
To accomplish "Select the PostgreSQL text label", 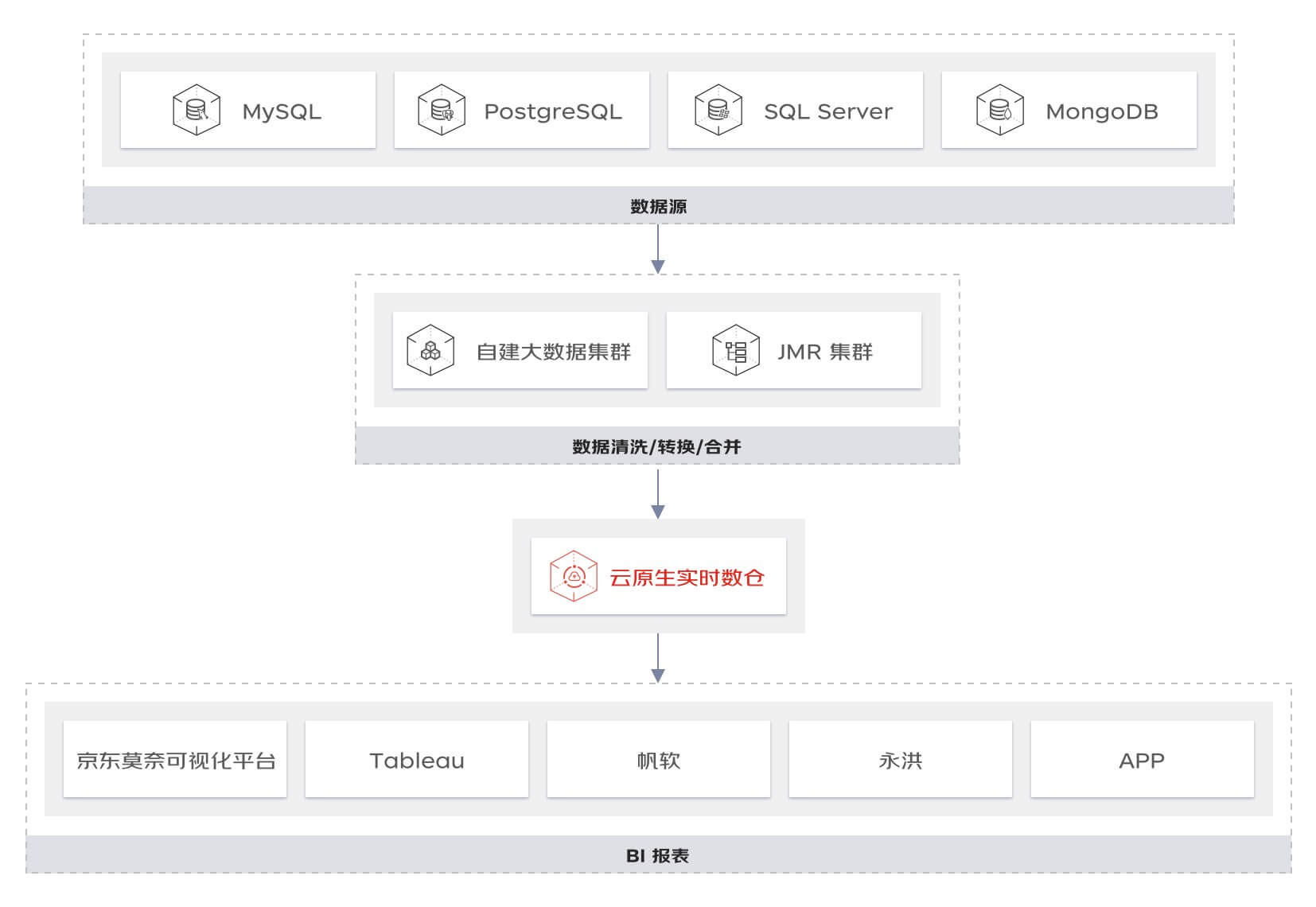I will coord(553,111).
